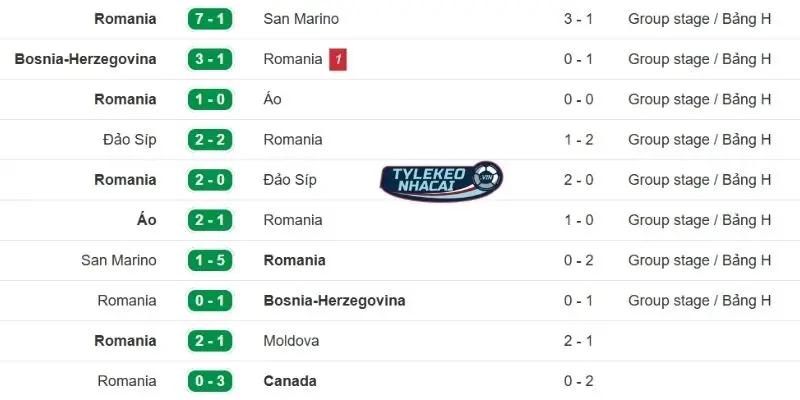Select the green 1 - 5 score badge
This screenshot has width=800, height=400.
click(210, 260)
